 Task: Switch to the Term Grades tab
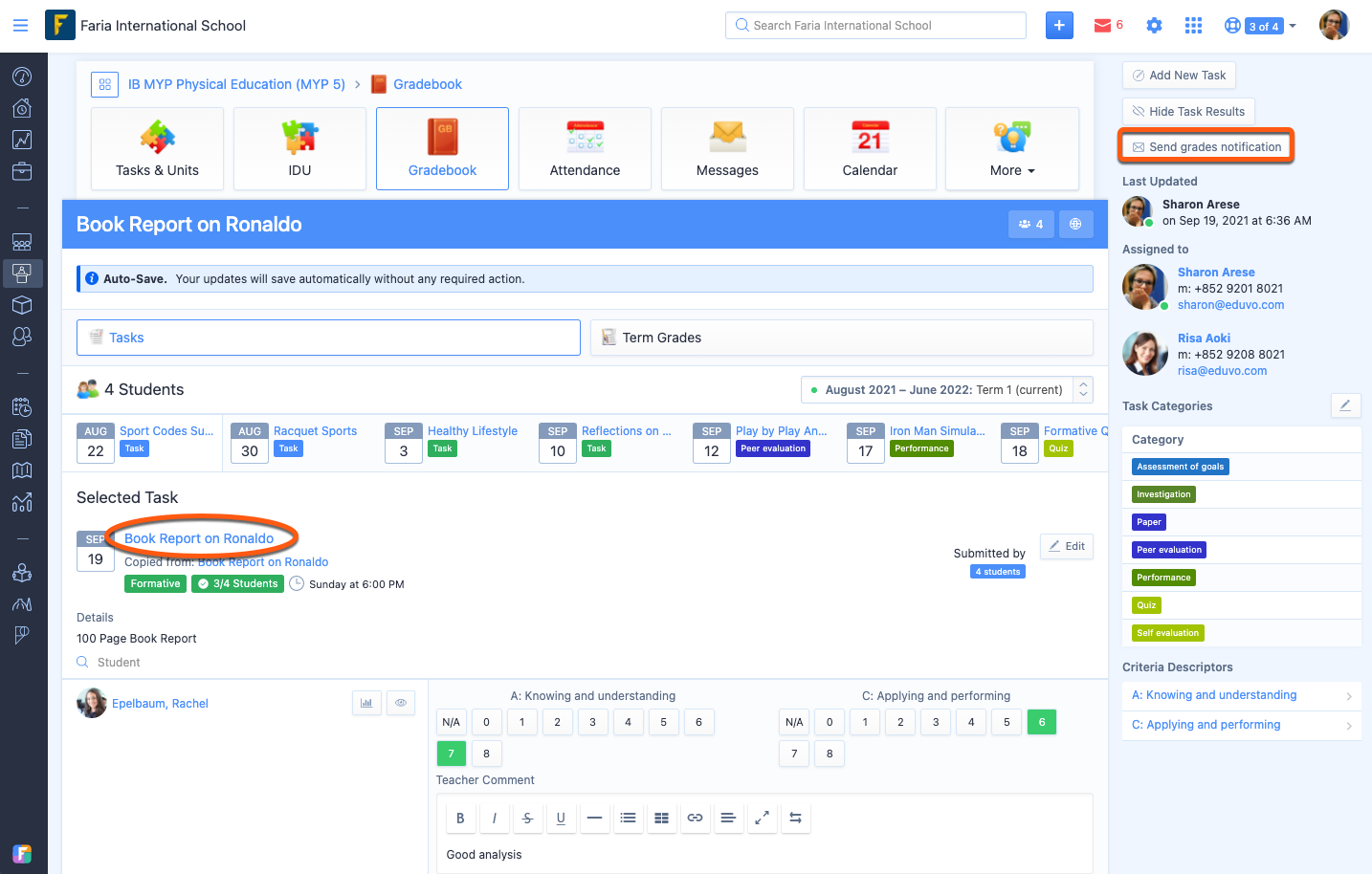[842, 337]
